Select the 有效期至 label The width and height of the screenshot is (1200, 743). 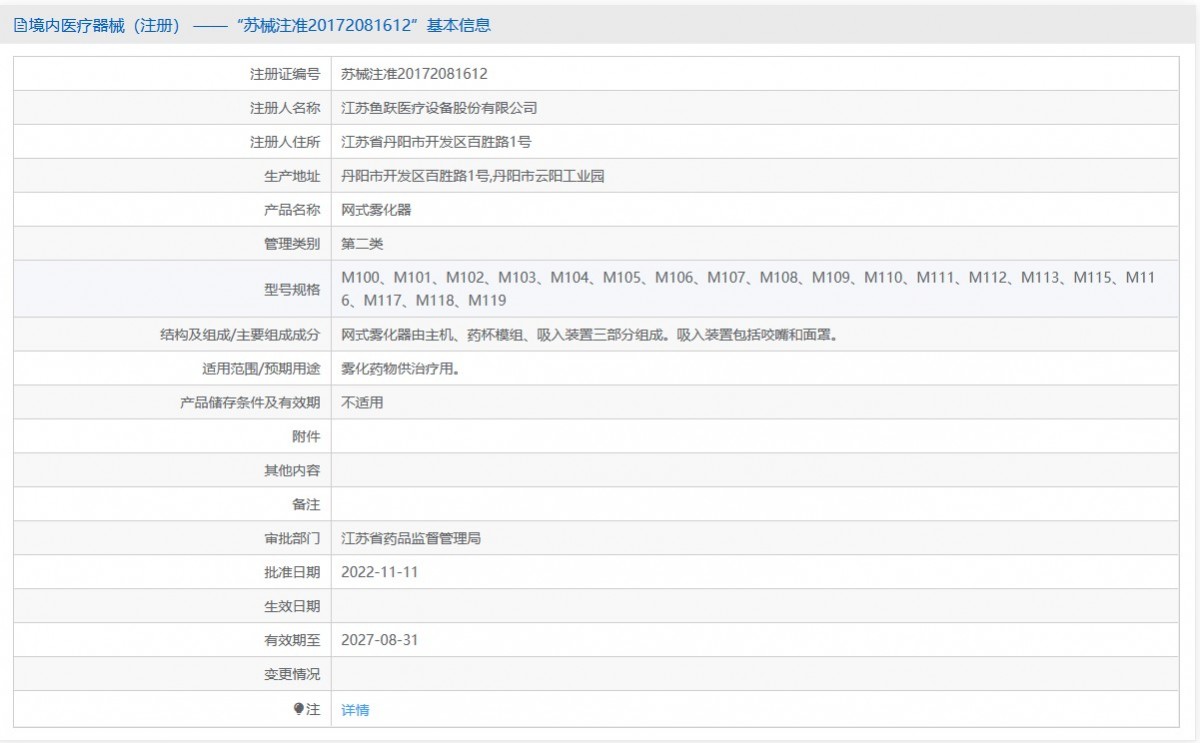click(292, 641)
